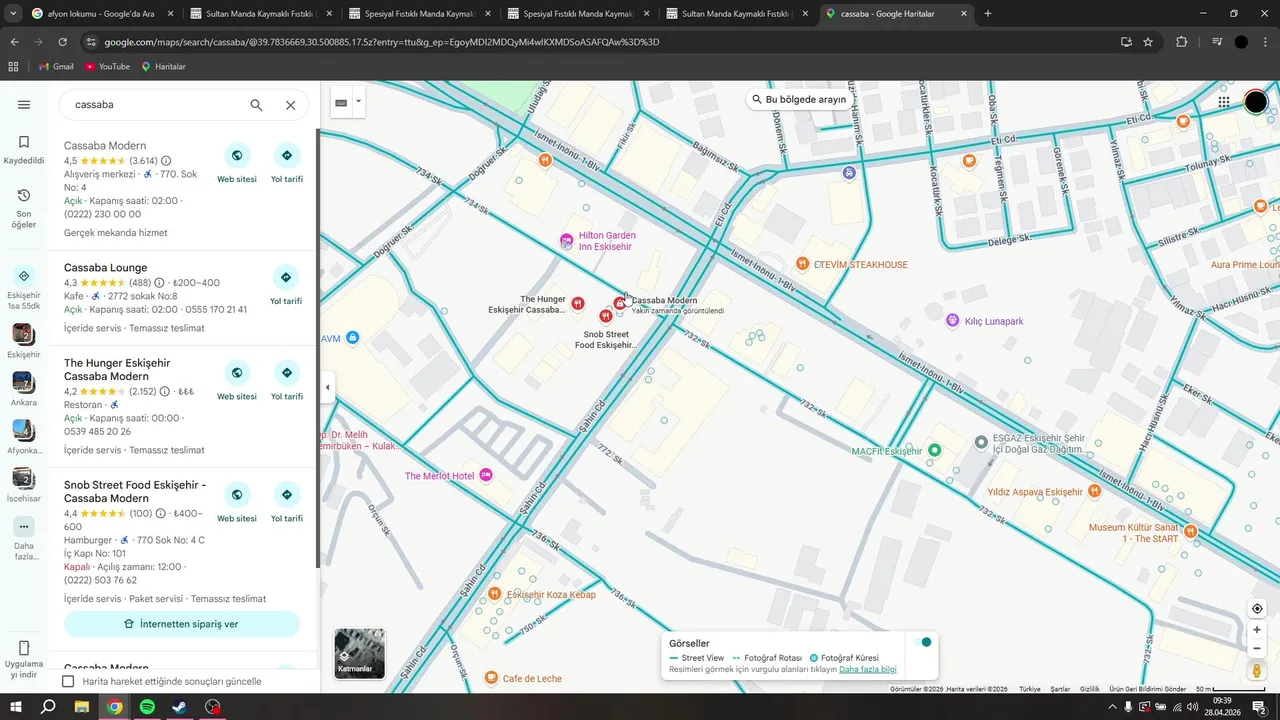Toggle the Görseller street view switch
Image resolution: width=1280 pixels, height=720 pixels.
pyautogui.click(x=921, y=642)
